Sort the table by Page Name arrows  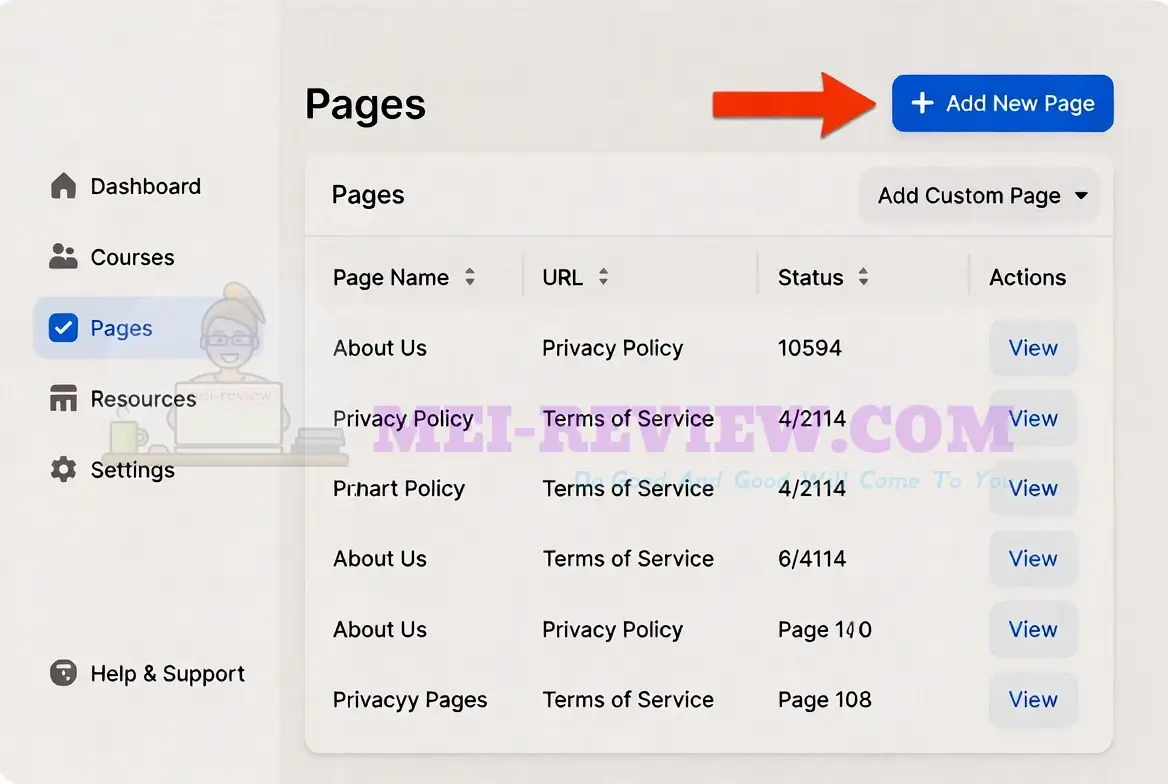tap(470, 277)
